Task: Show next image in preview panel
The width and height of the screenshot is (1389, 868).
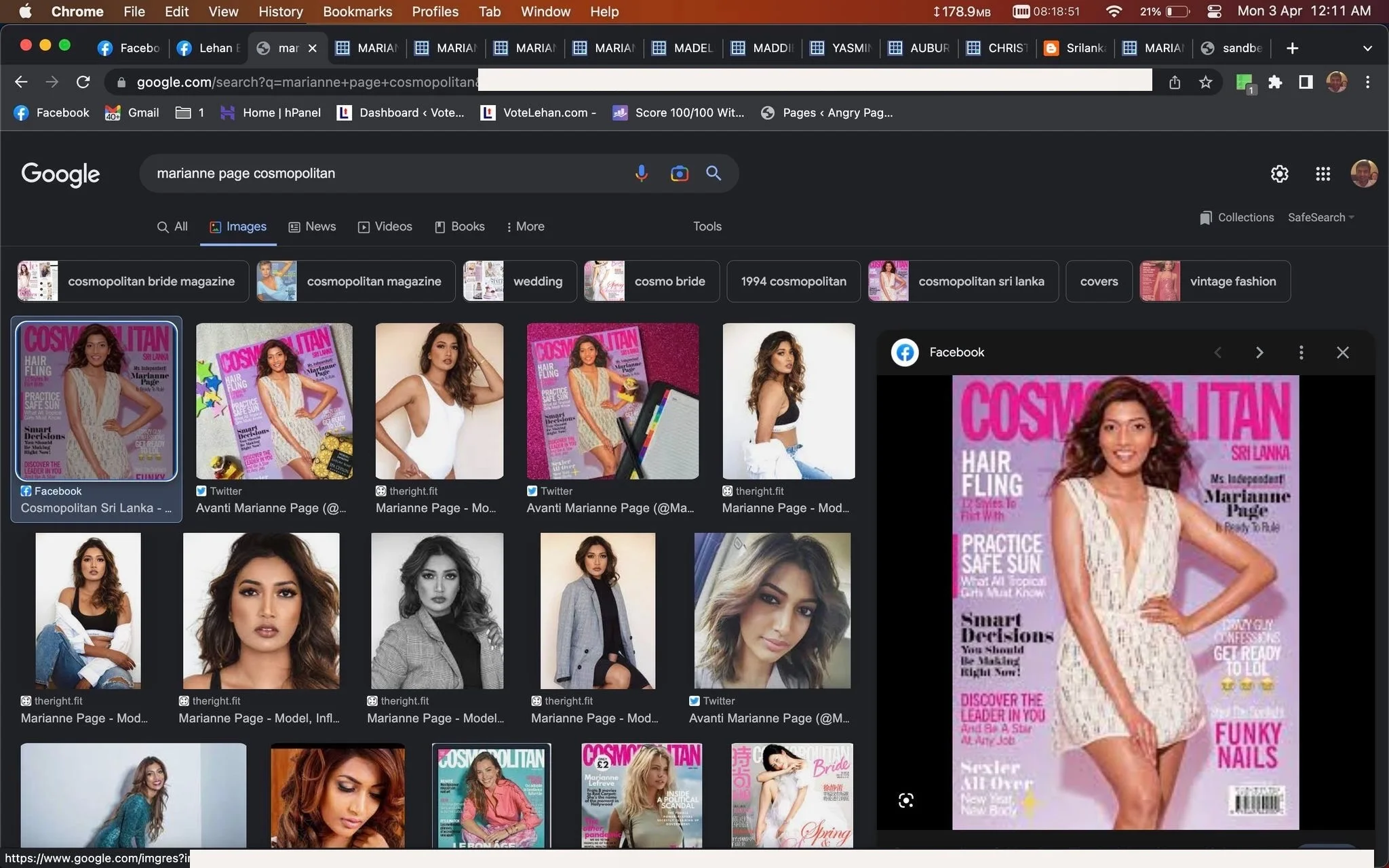Action: point(1259,353)
